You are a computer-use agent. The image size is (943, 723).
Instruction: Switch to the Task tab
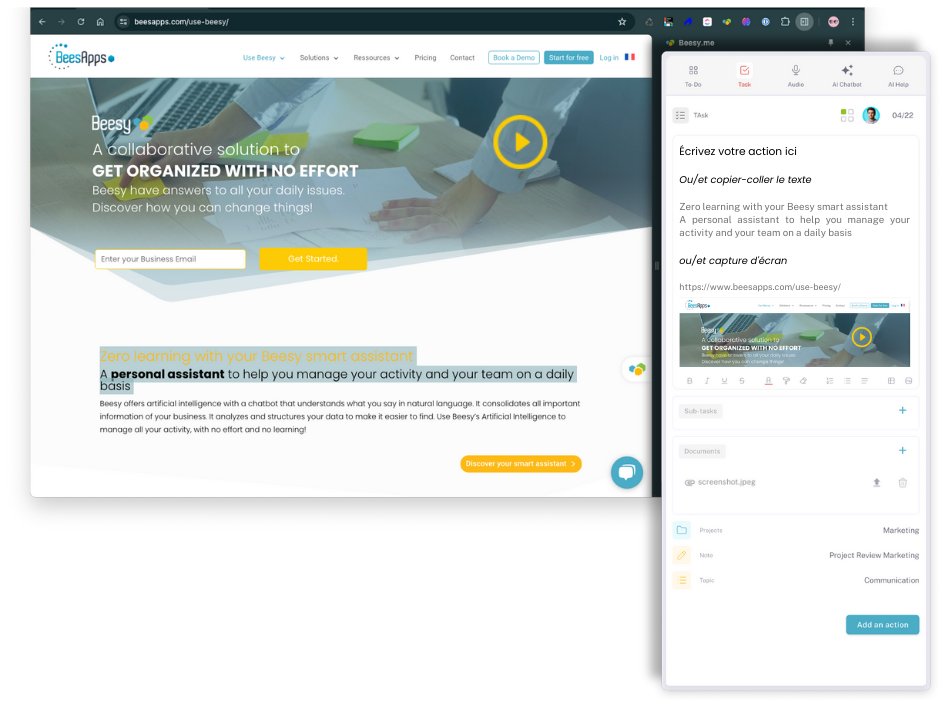coord(744,76)
